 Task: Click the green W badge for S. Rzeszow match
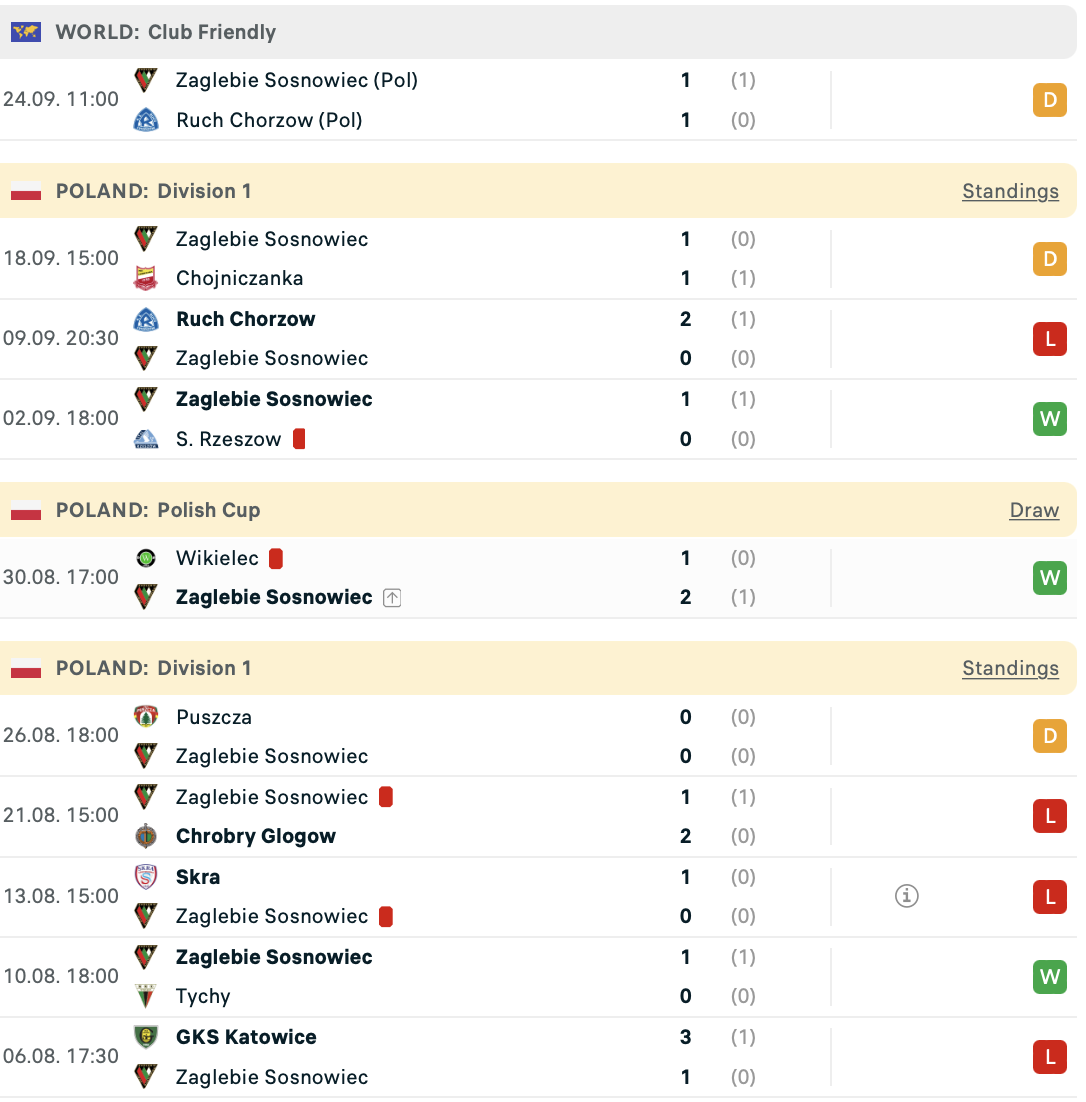click(x=1050, y=419)
